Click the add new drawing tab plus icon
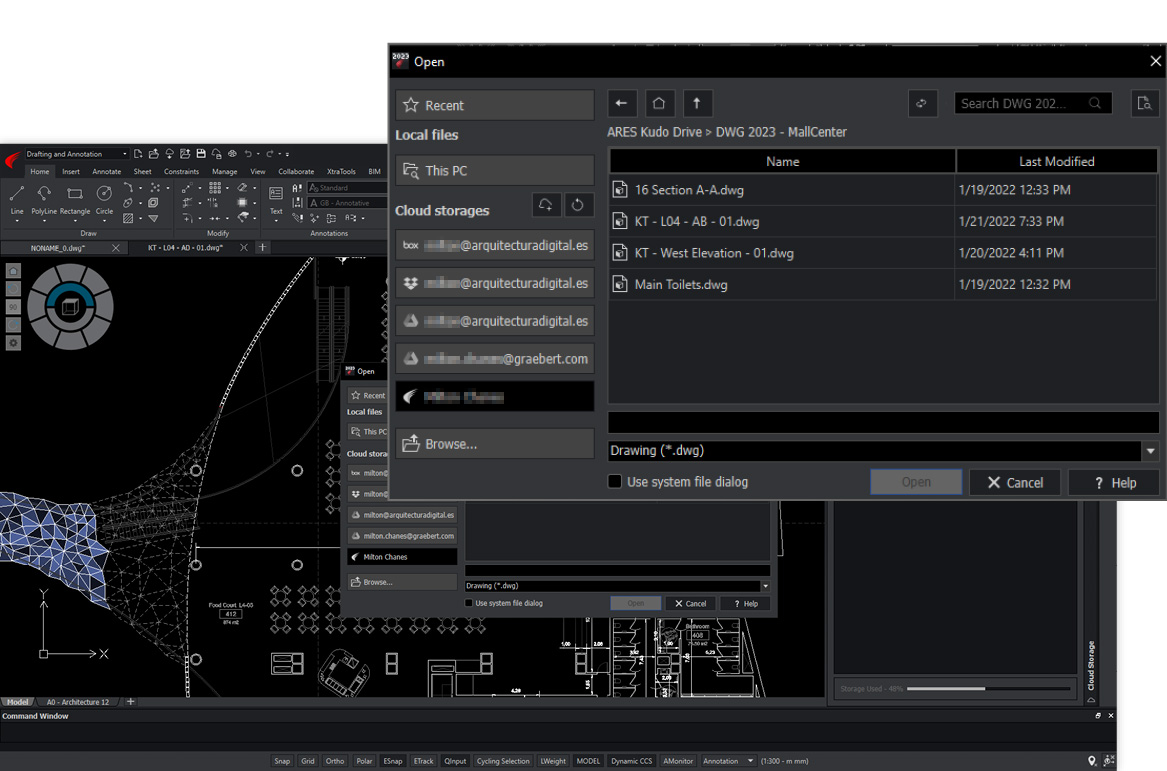 pyautogui.click(x=262, y=247)
